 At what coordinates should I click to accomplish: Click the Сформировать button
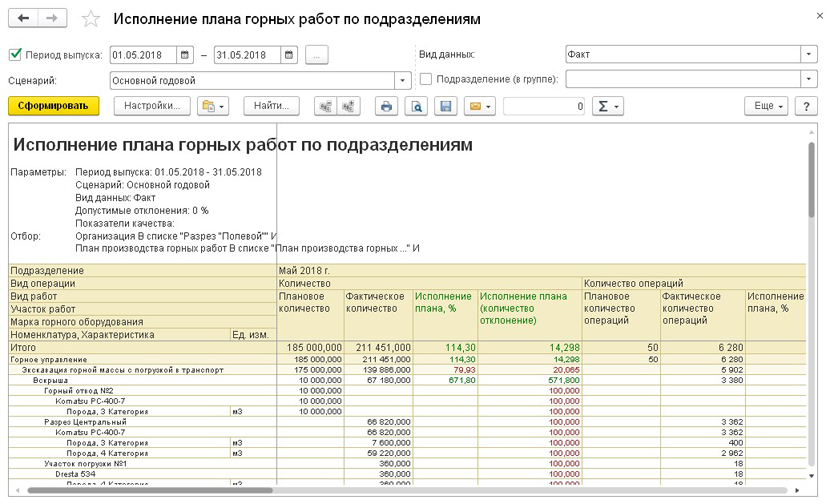(x=53, y=106)
